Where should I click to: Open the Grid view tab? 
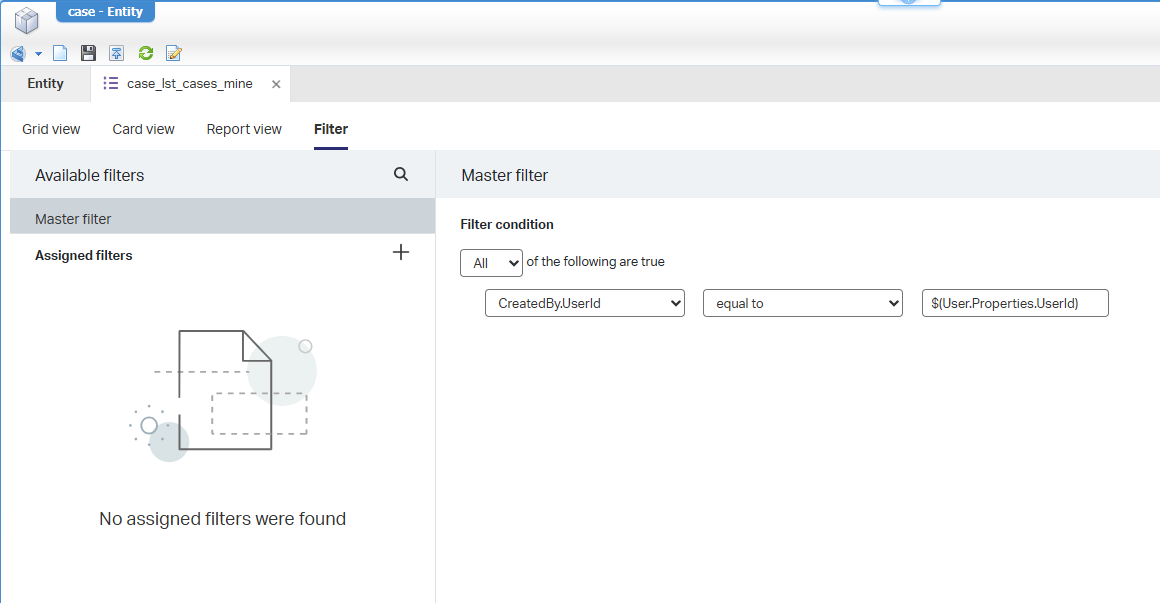pyautogui.click(x=51, y=129)
